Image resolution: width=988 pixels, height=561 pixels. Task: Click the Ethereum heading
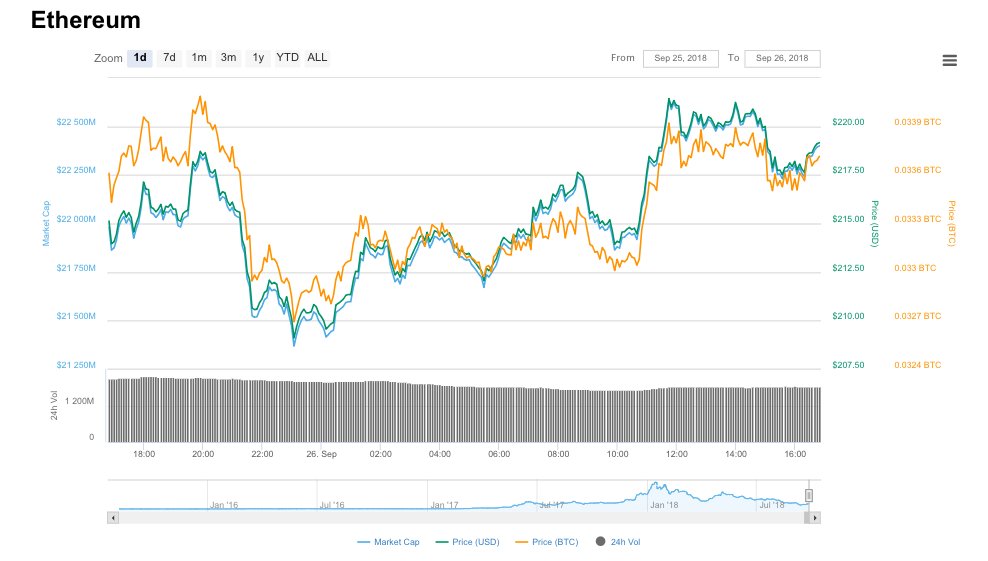point(86,20)
